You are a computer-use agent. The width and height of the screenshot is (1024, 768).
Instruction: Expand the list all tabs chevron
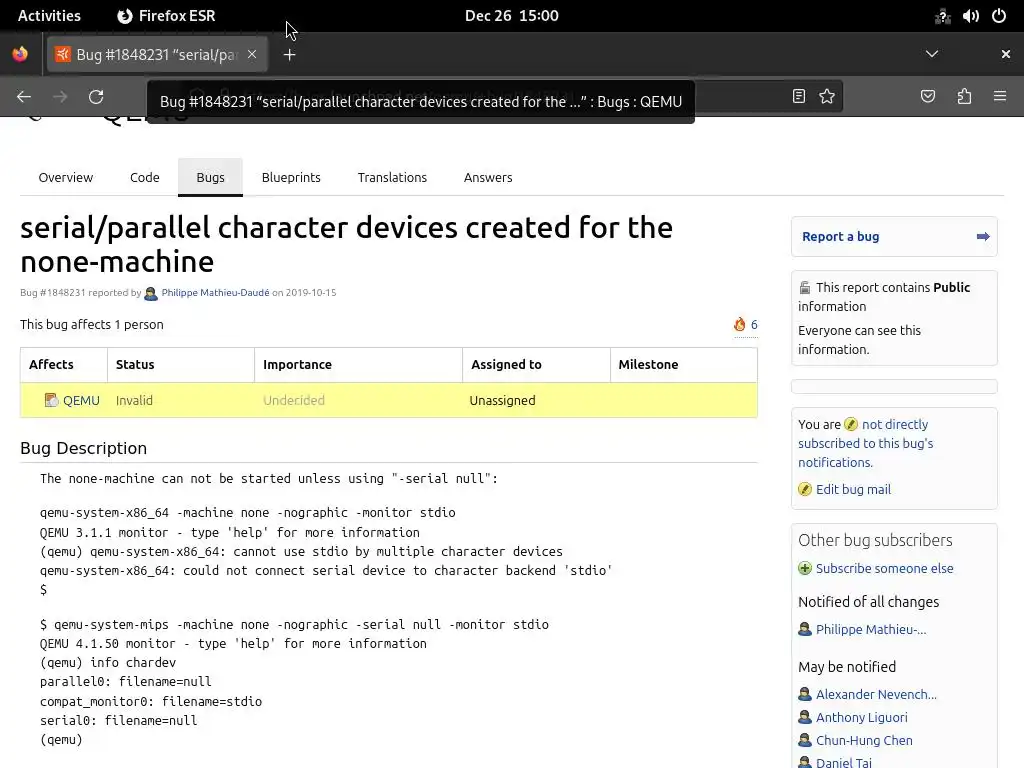[932, 54]
